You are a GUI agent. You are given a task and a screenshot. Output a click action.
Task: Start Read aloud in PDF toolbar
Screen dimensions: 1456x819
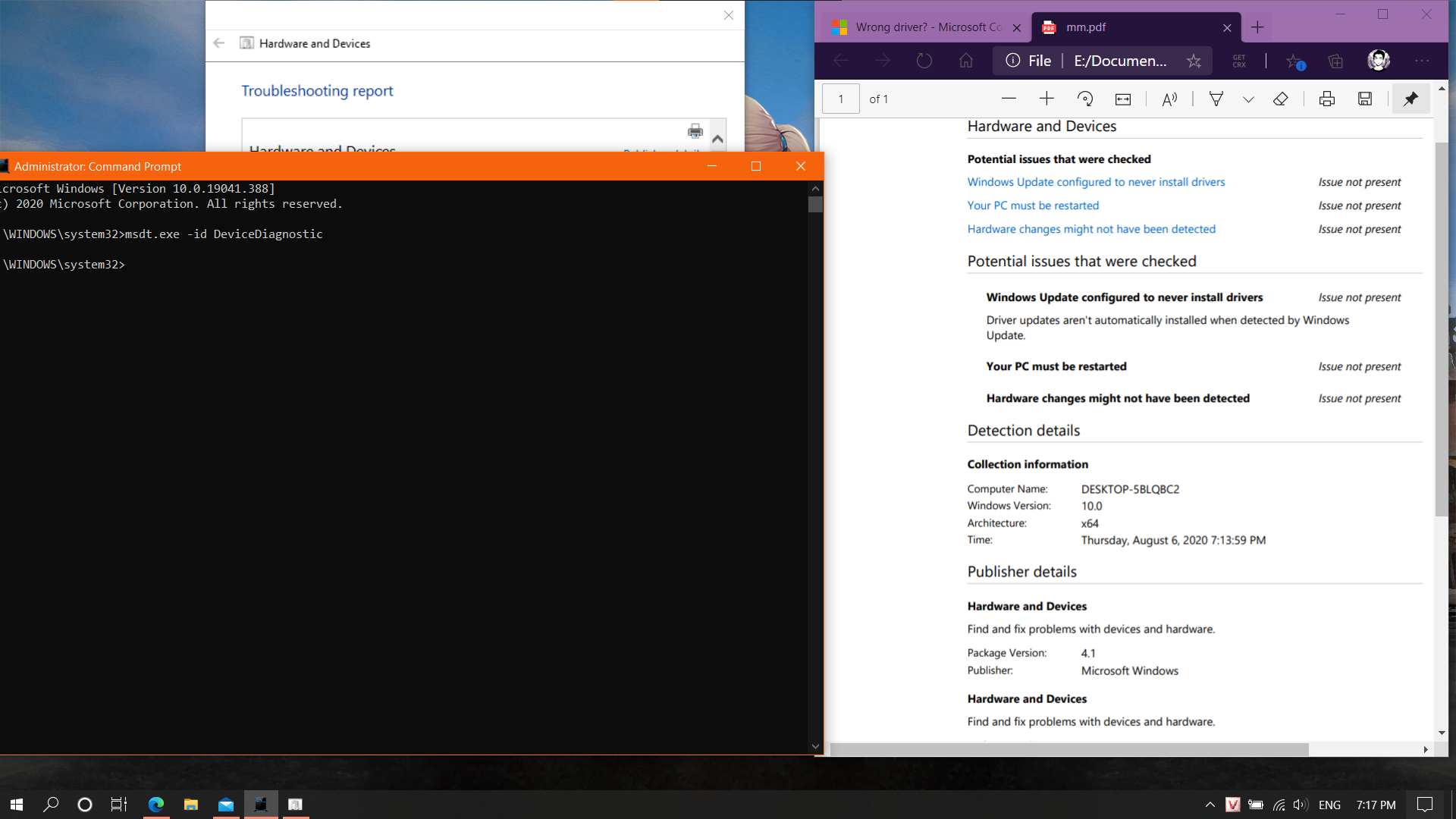[x=1169, y=99]
